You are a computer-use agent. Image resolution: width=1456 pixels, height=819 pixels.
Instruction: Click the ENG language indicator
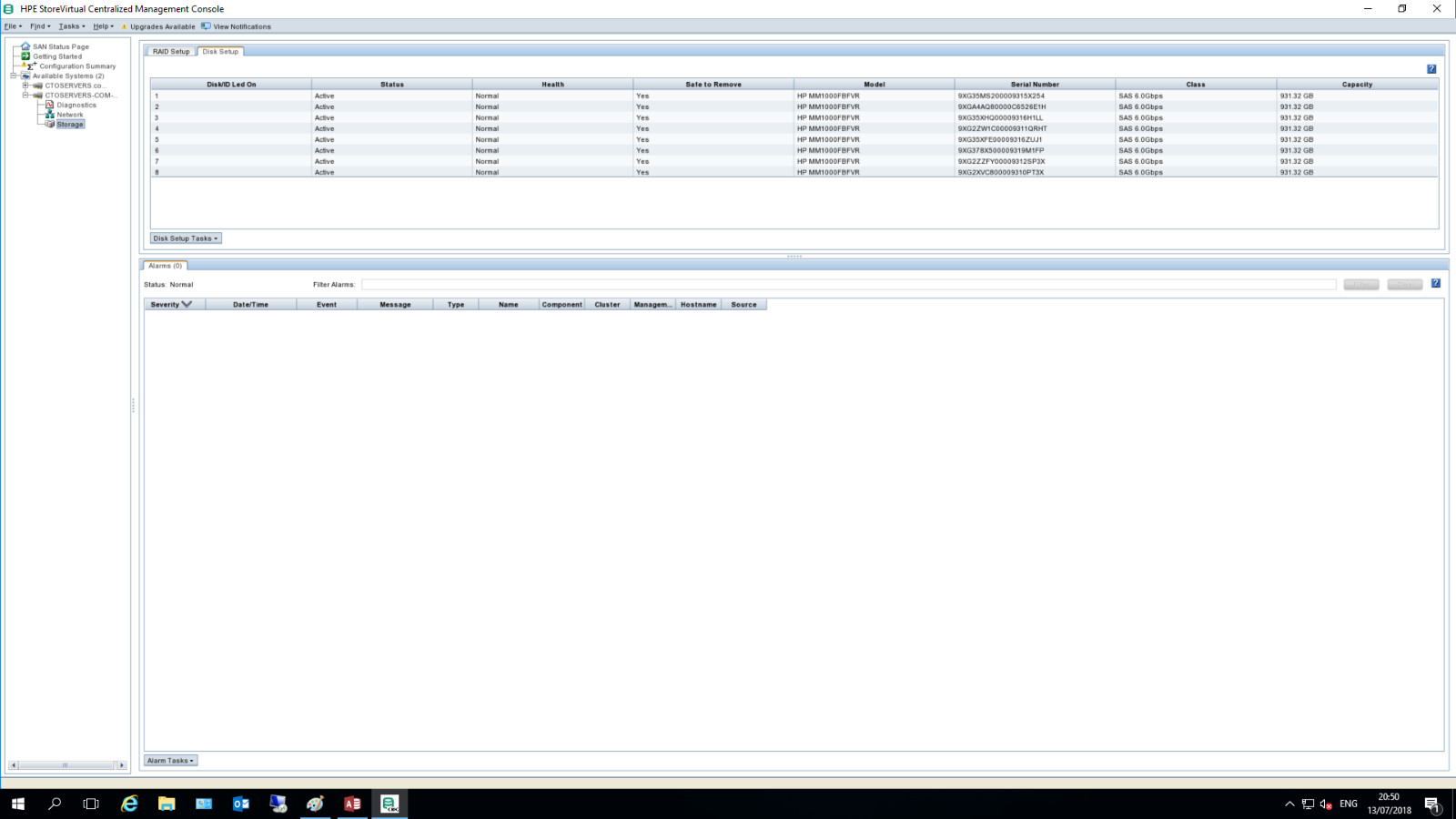tap(1349, 804)
